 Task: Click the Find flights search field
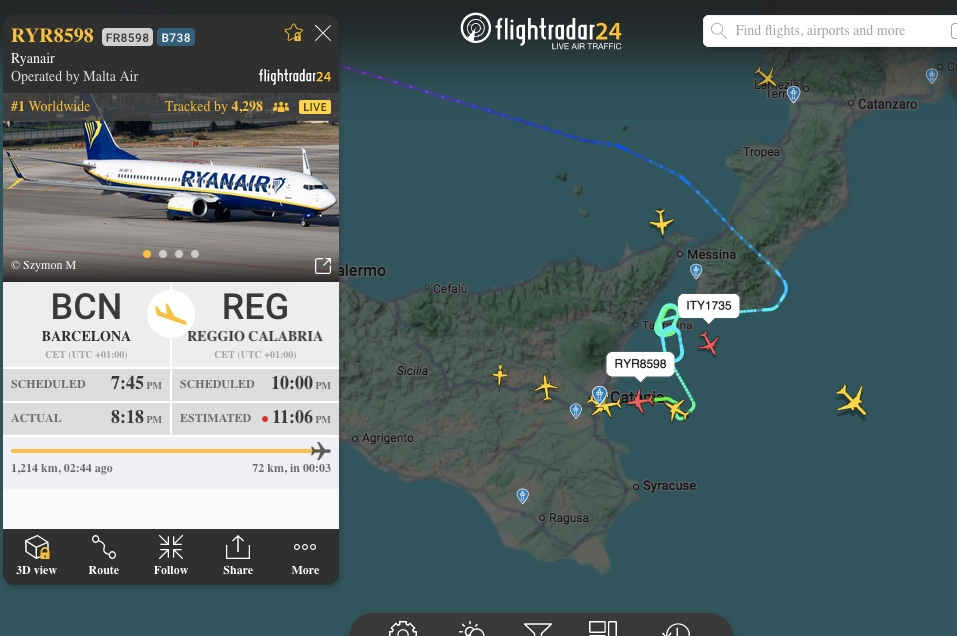[830, 31]
